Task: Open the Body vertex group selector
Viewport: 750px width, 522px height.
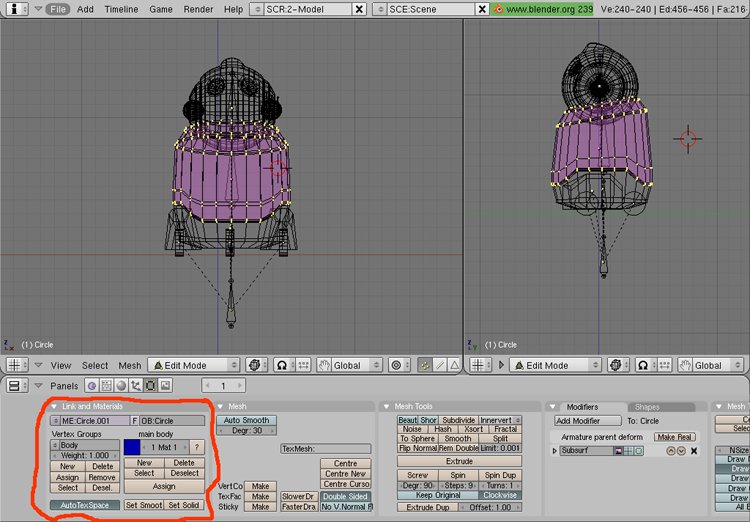Action: tap(55, 445)
